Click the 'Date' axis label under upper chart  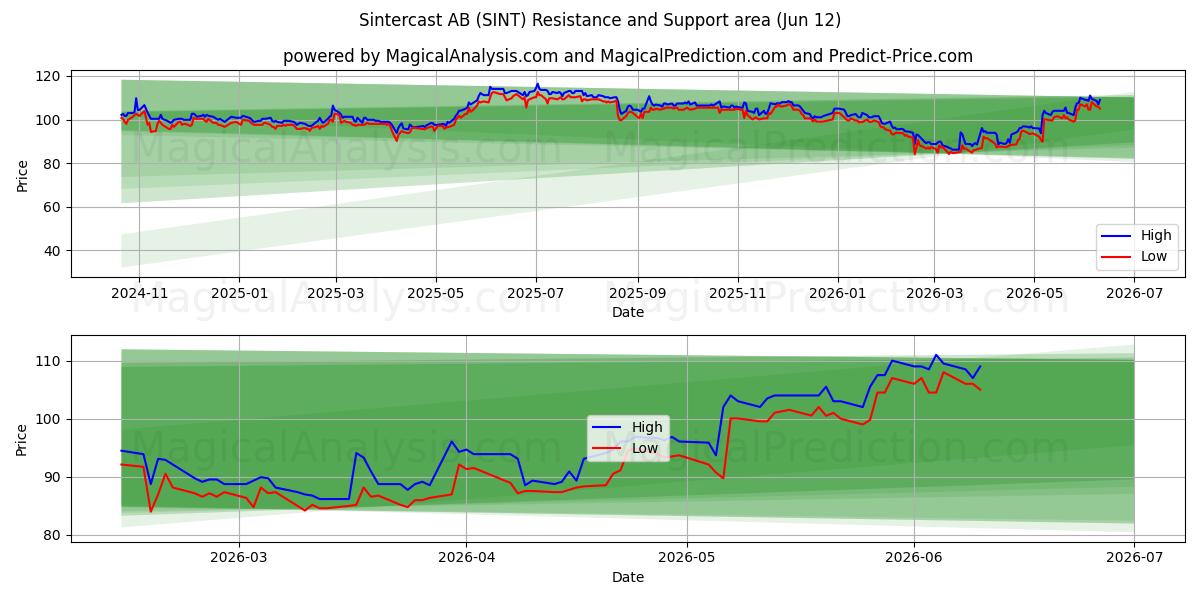[x=628, y=312]
